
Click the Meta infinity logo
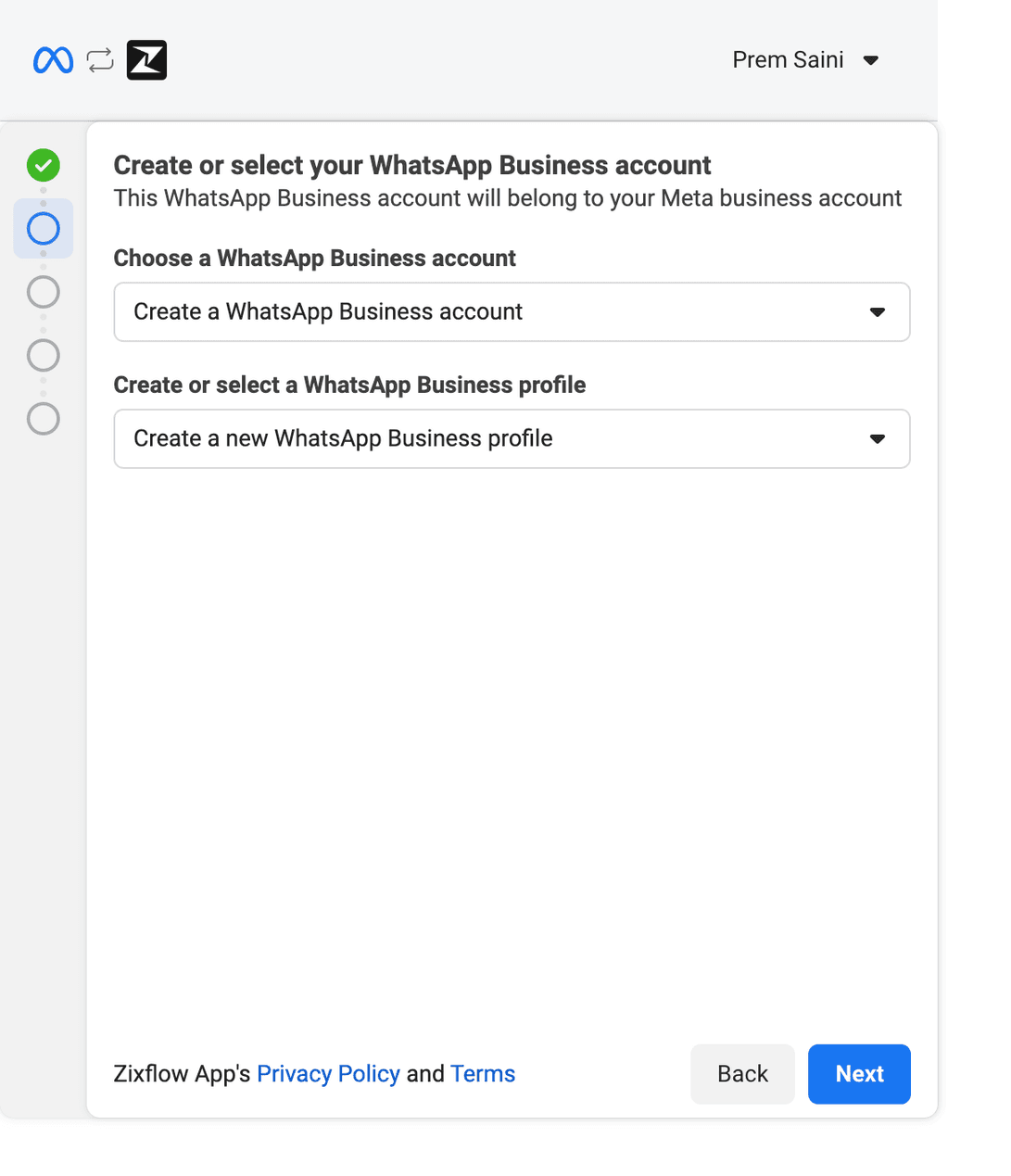[x=53, y=60]
